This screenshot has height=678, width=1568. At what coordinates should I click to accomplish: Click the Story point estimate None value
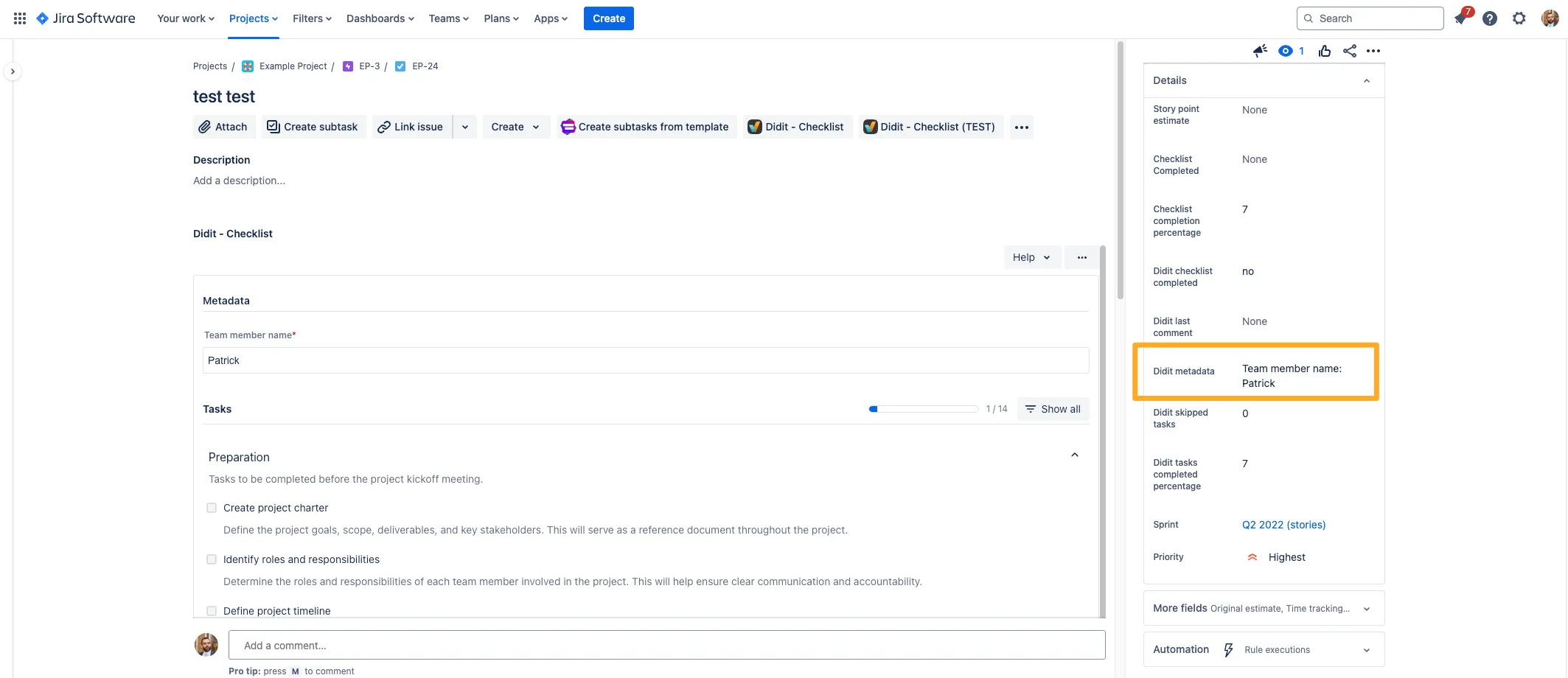click(x=1255, y=110)
